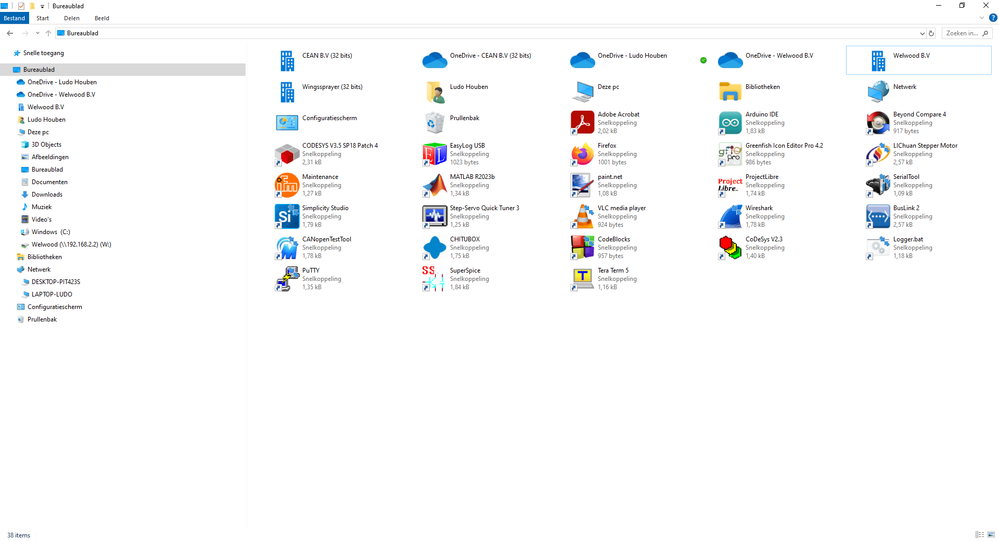Viewport: 999px width, 541px height.
Task: Select the CHITUBOX shortcut icon
Action: [435, 247]
